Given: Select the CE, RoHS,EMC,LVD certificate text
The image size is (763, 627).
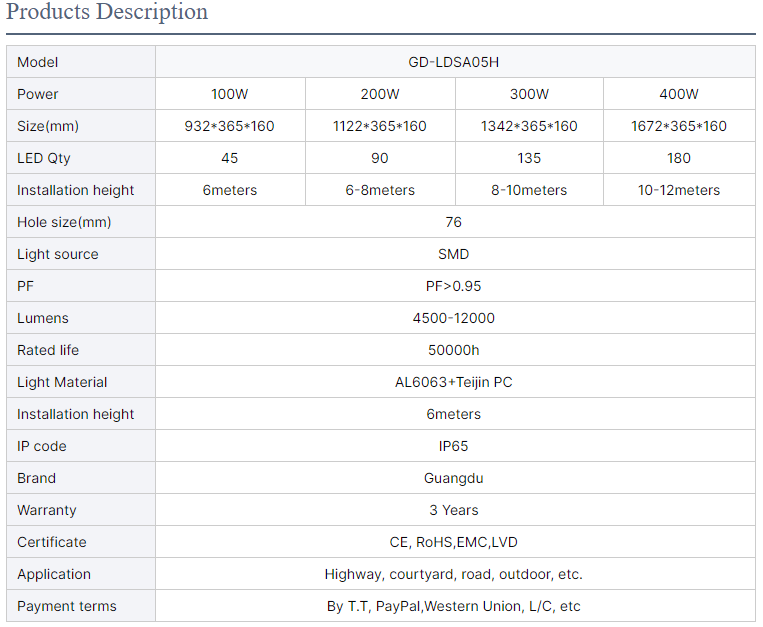Looking at the screenshot, I should coord(454,542).
